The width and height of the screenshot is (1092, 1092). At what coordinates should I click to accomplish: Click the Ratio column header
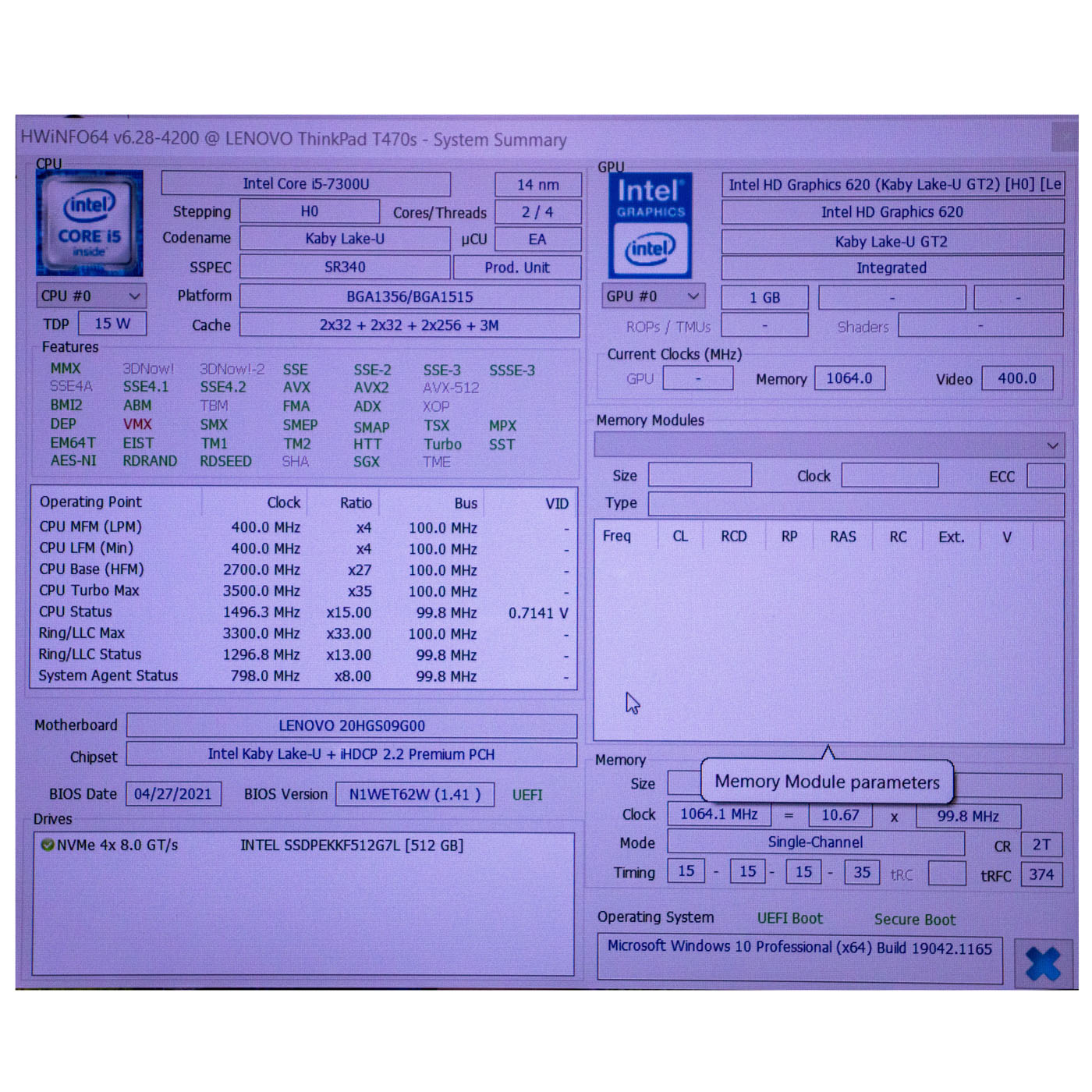click(x=356, y=503)
